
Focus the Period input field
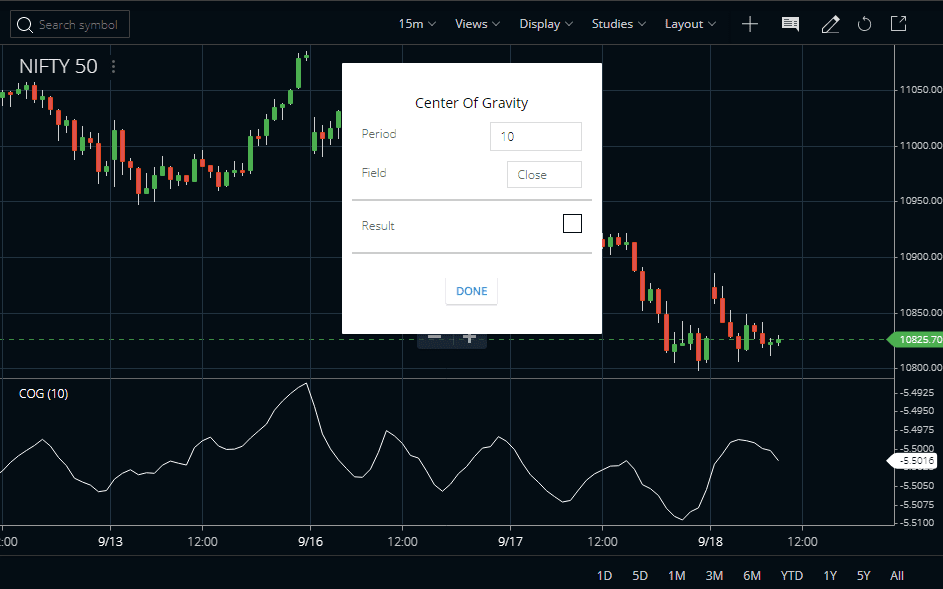click(x=536, y=137)
